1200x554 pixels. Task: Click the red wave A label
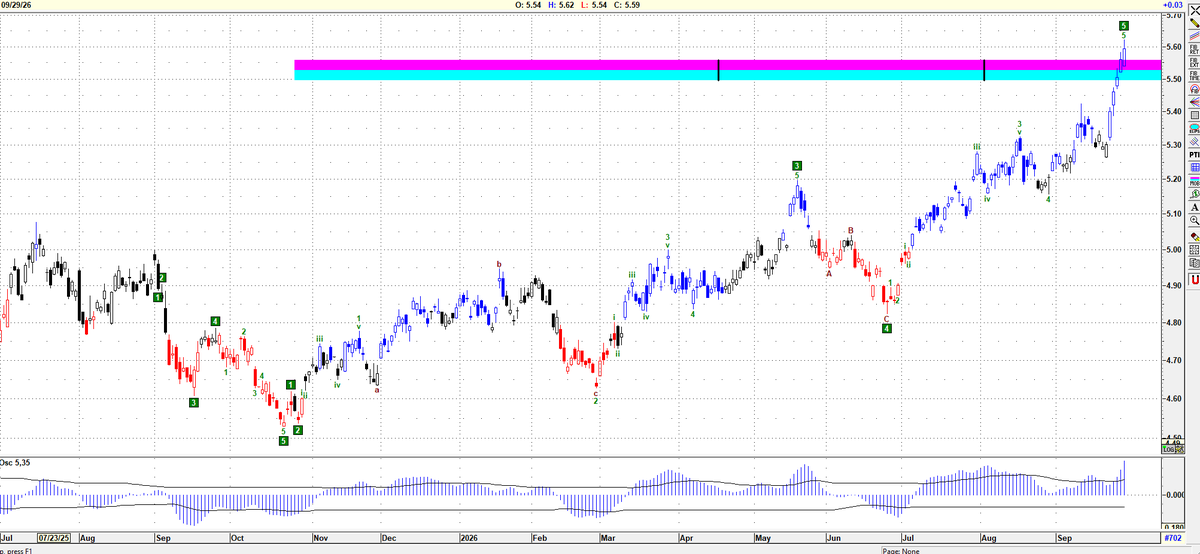point(829,273)
